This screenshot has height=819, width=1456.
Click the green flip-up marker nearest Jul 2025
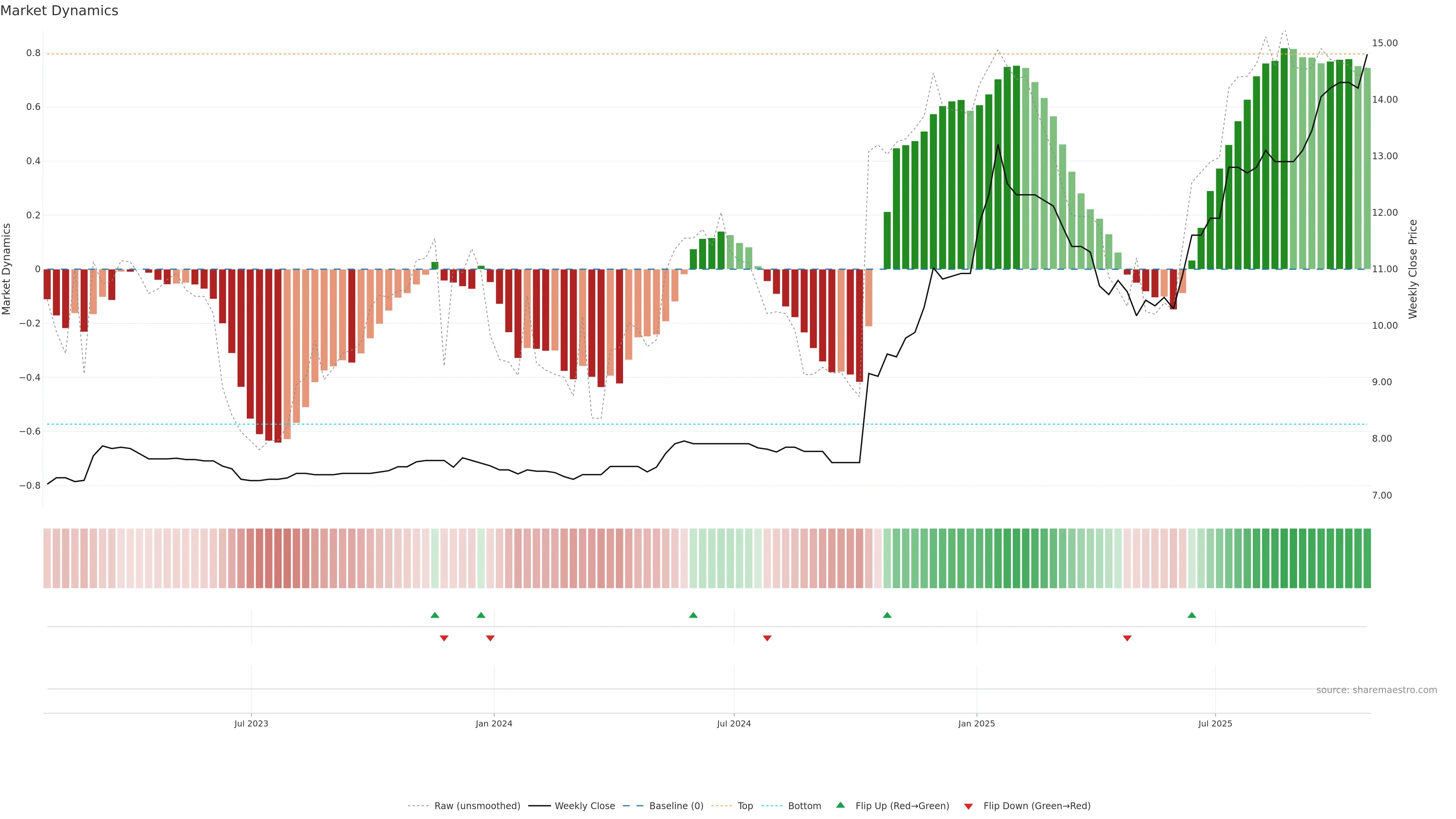[1191, 615]
